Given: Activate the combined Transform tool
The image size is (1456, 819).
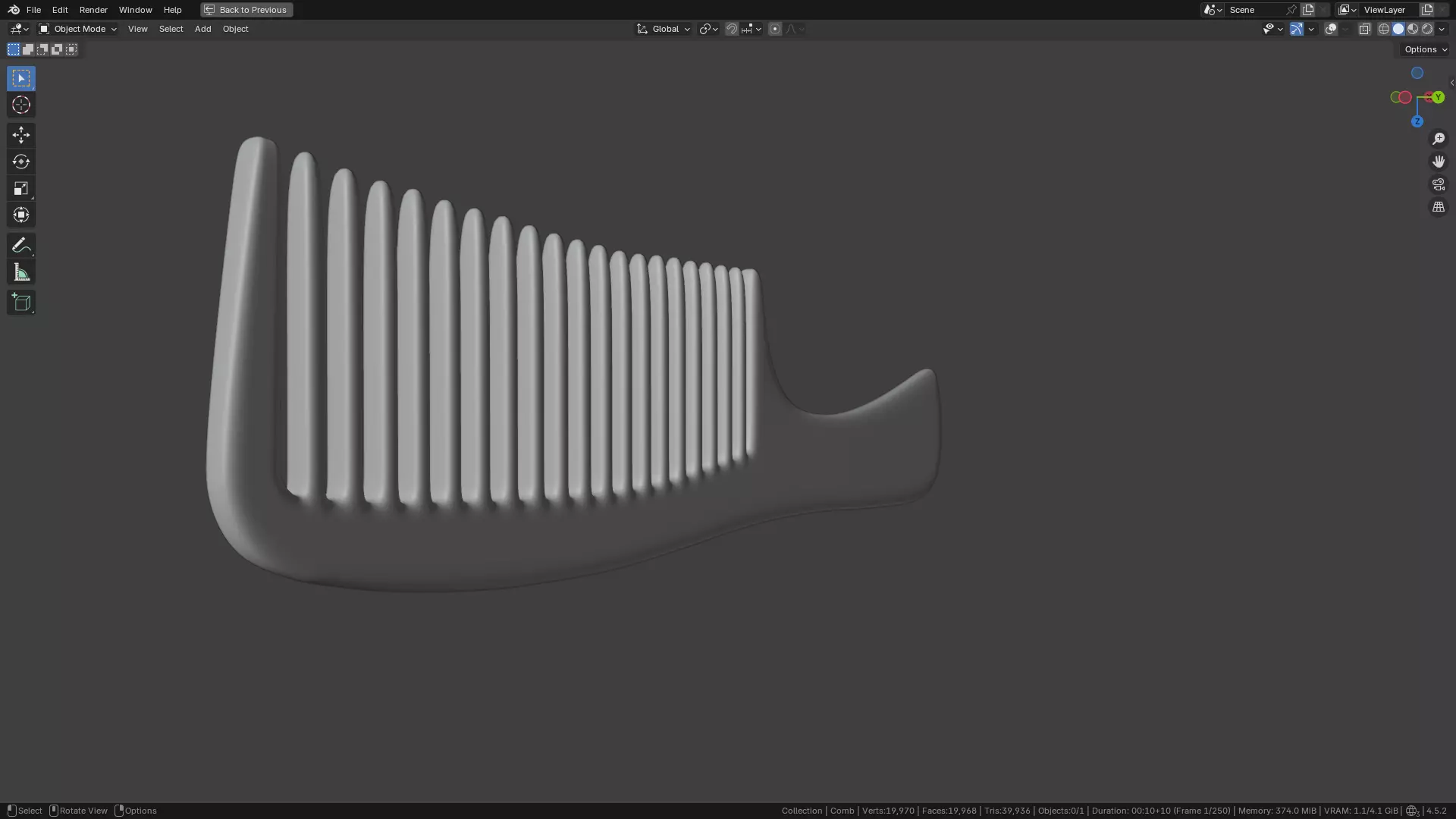Looking at the screenshot, I should (21, 215).
